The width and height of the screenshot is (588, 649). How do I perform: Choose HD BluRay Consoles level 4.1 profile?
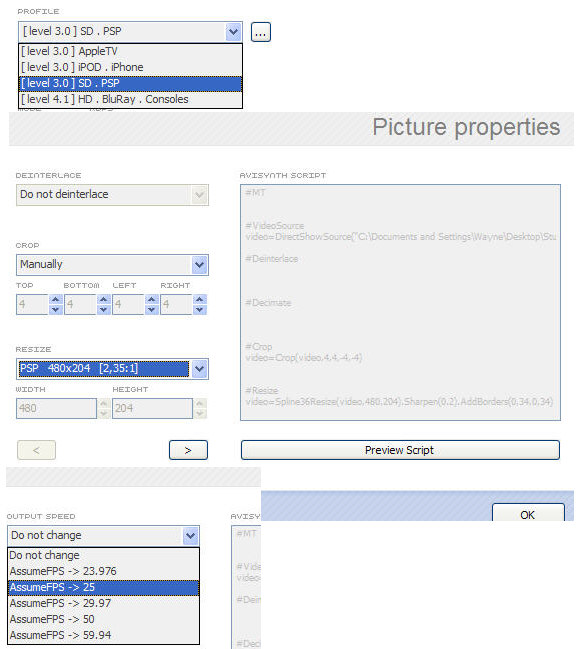pyautogui.click(x=130, y=99)
